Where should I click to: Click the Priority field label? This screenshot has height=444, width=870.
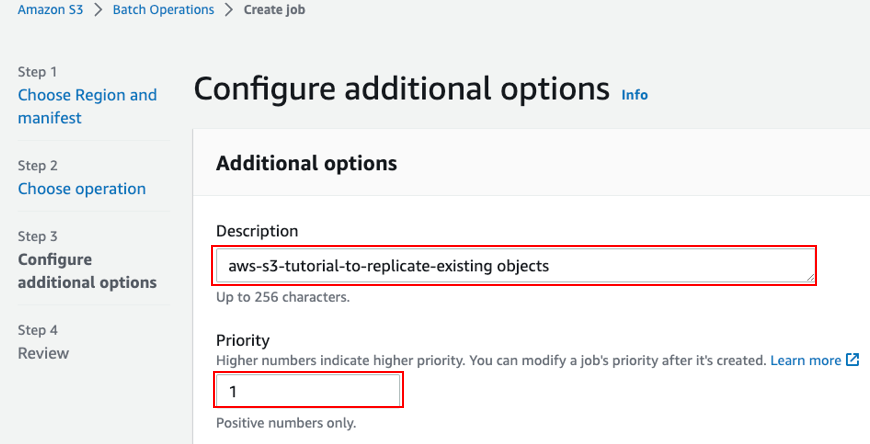242,340
